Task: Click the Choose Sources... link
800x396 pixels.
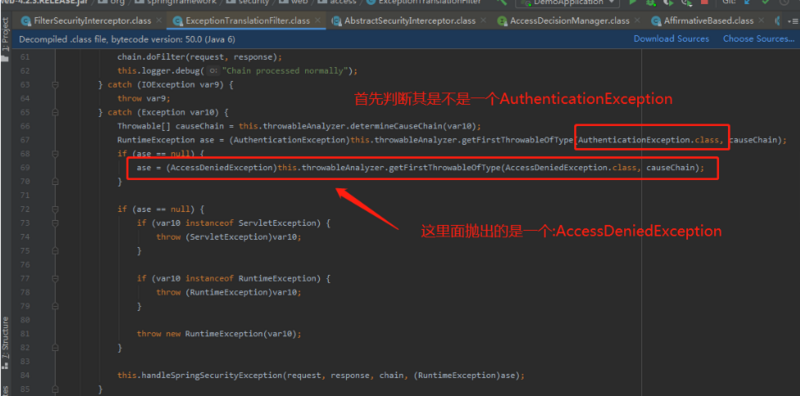Action: 758,39
